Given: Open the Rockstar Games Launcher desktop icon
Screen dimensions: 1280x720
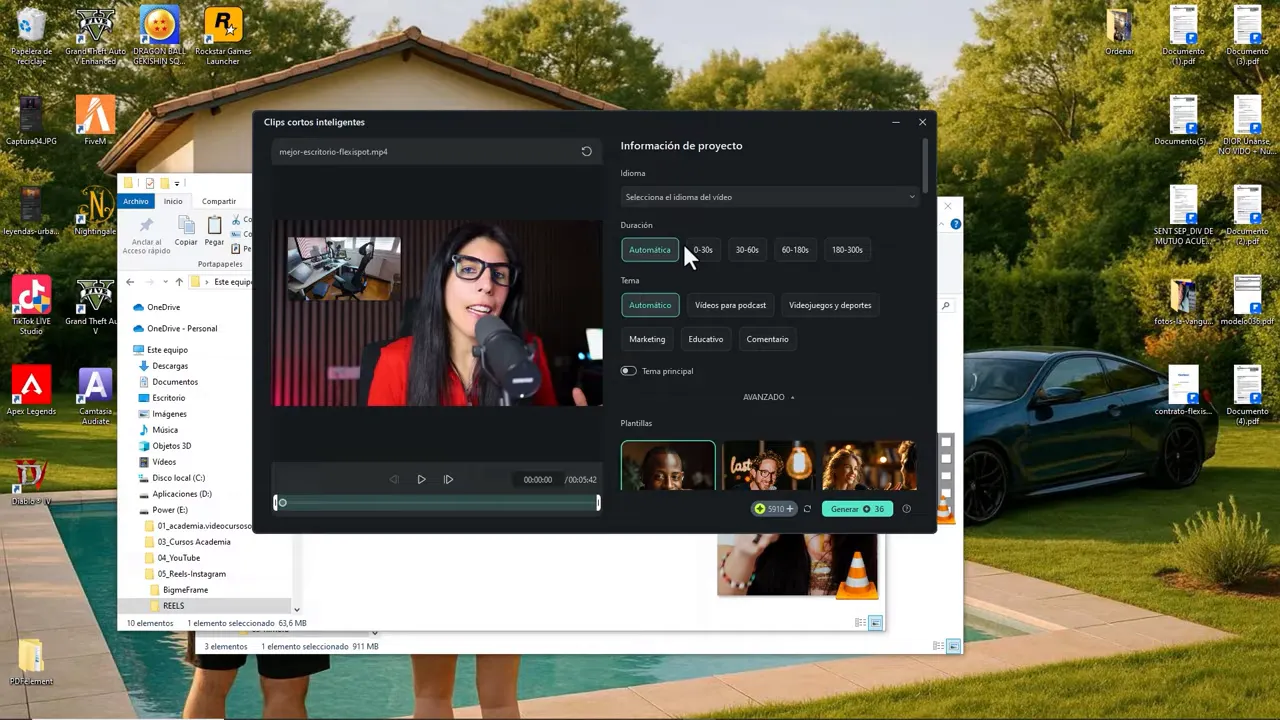Looking at the screenshot, I should click(222, 38).
